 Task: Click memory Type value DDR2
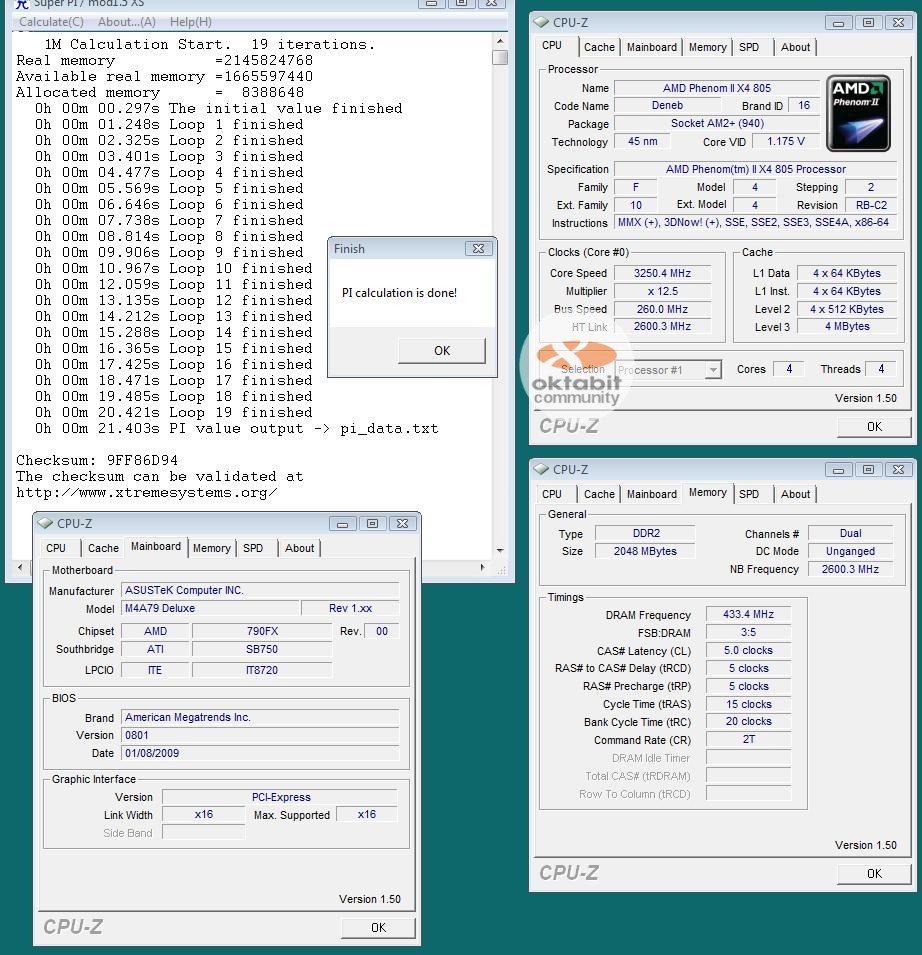pos(646,533)
